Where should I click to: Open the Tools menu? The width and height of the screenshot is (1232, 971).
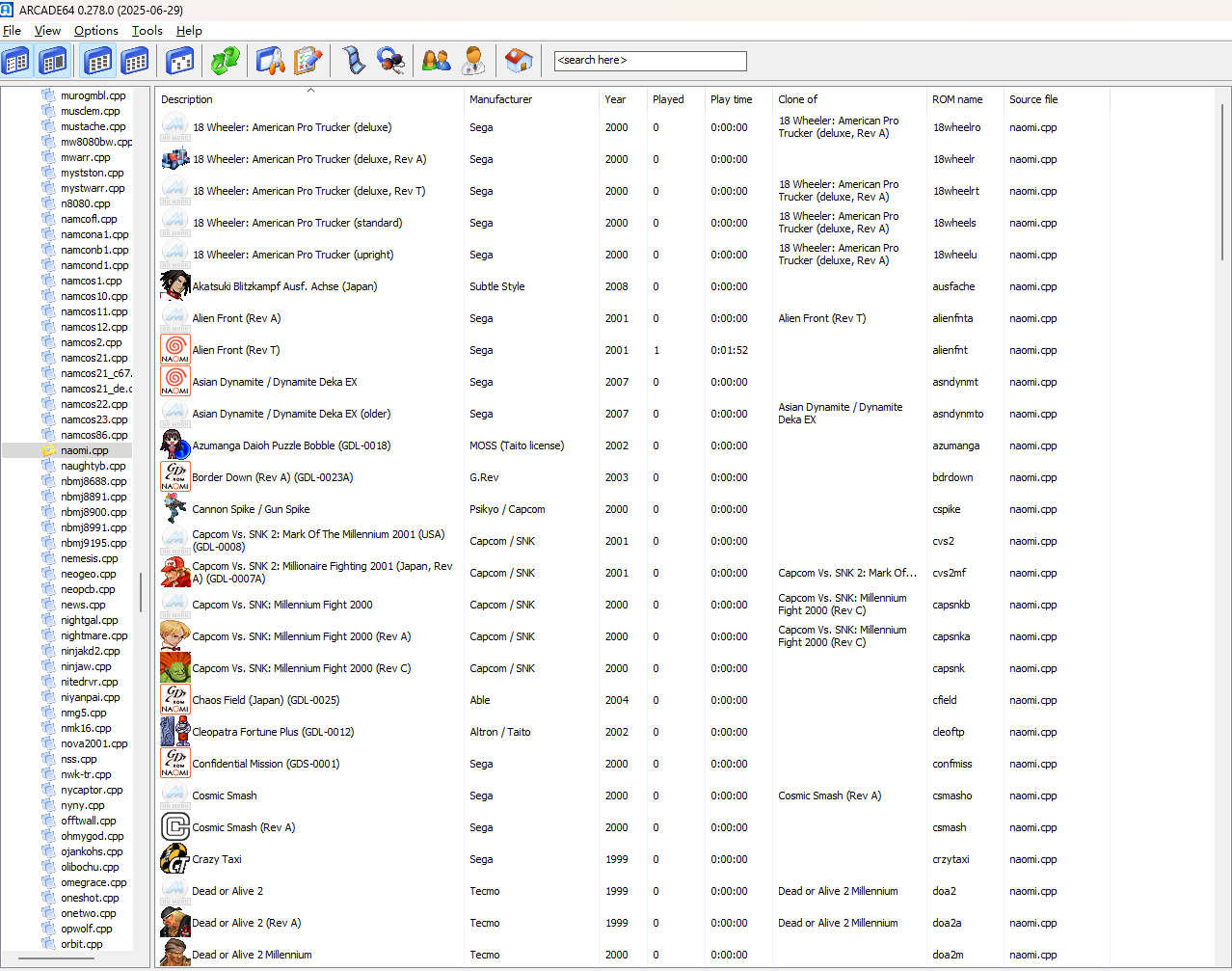[147, 31]
